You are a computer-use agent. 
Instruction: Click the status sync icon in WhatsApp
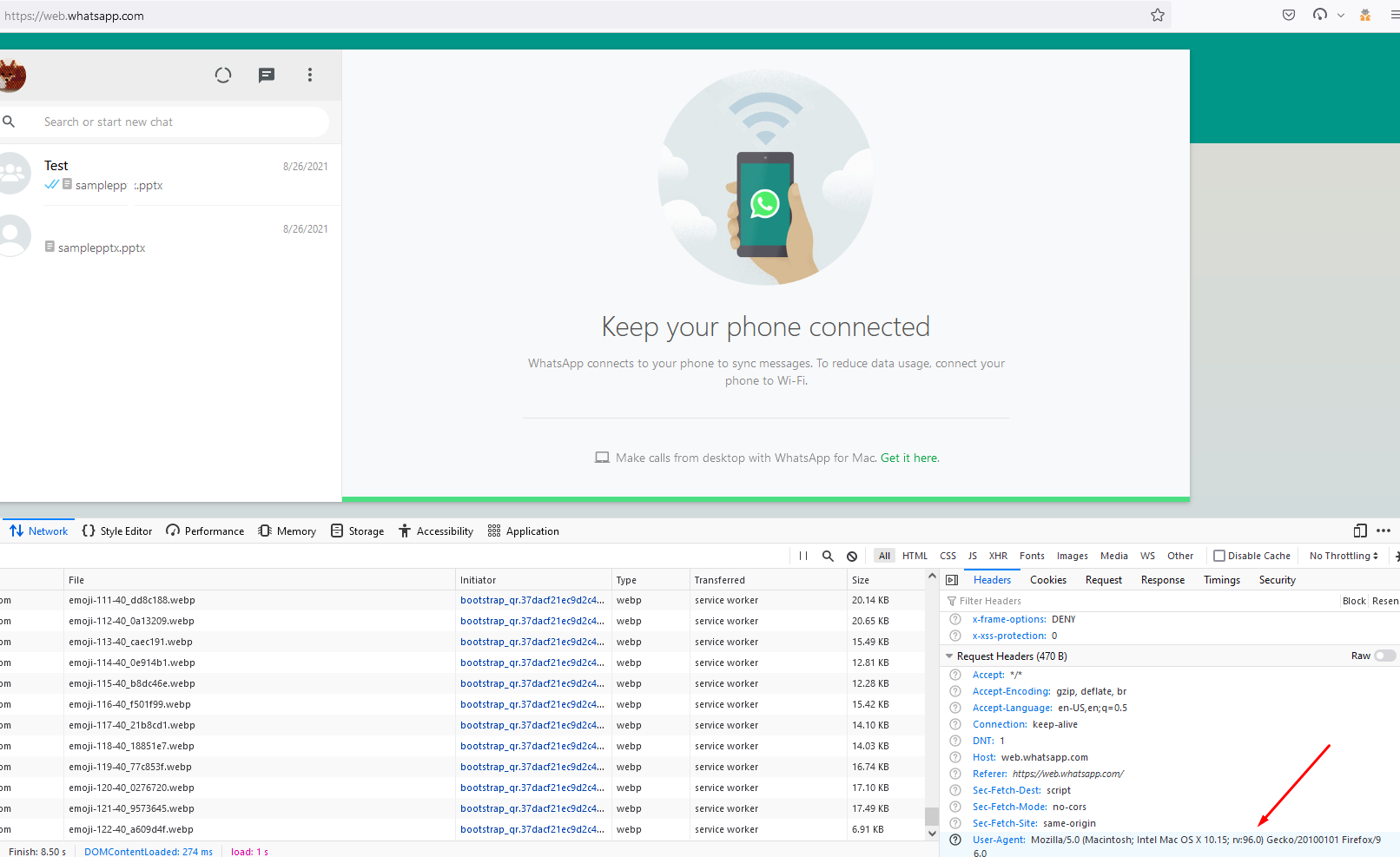point(223,76)
